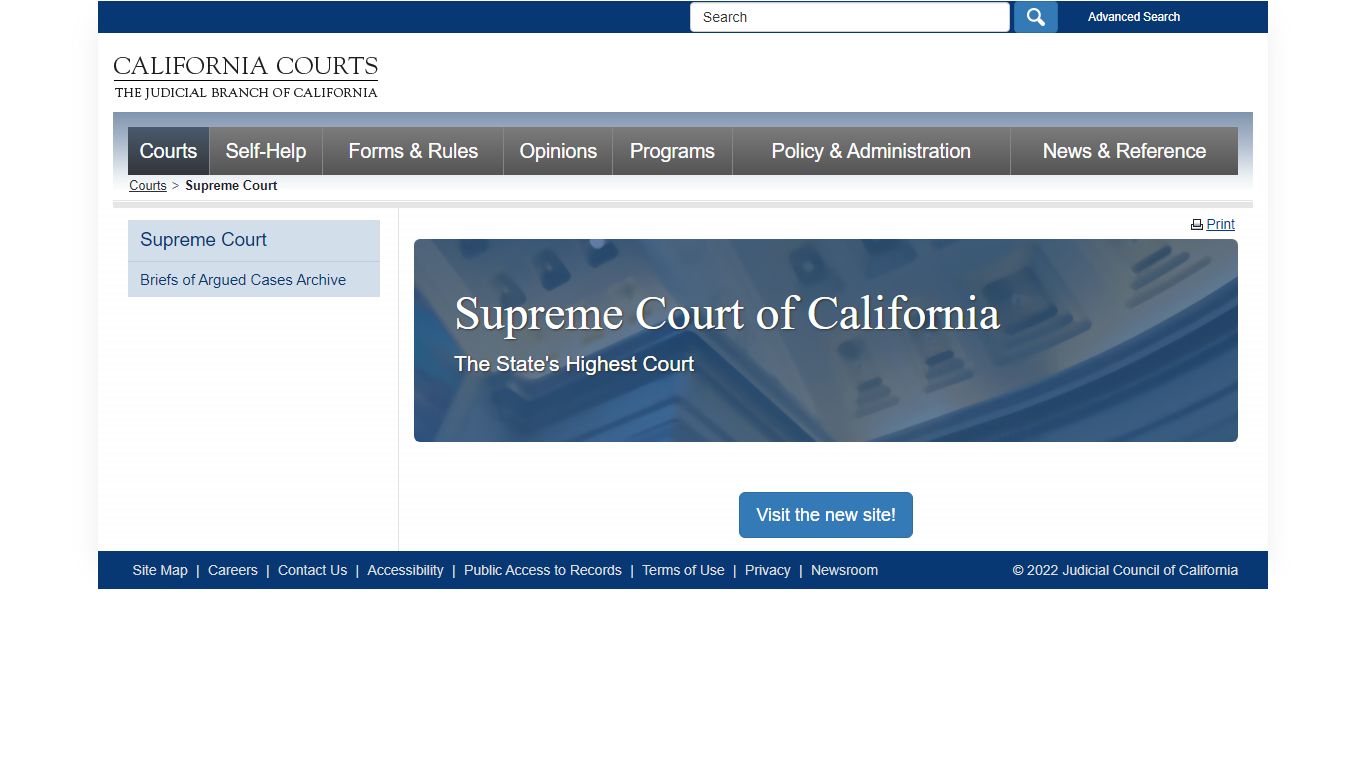Click the Print link
1366x768 pixels.
pos(1220,225)
